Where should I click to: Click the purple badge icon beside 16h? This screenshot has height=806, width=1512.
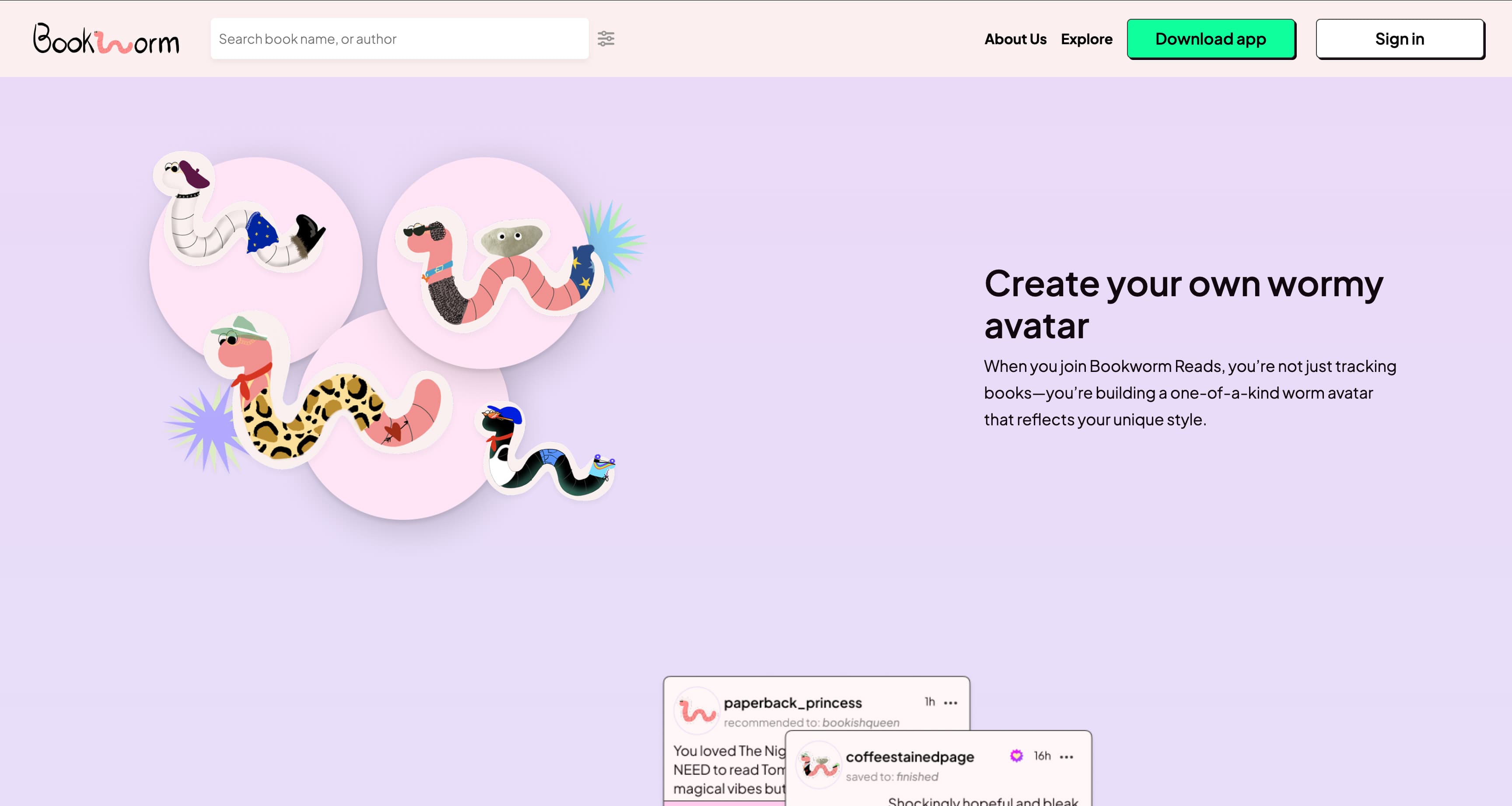coord(1017,756)
